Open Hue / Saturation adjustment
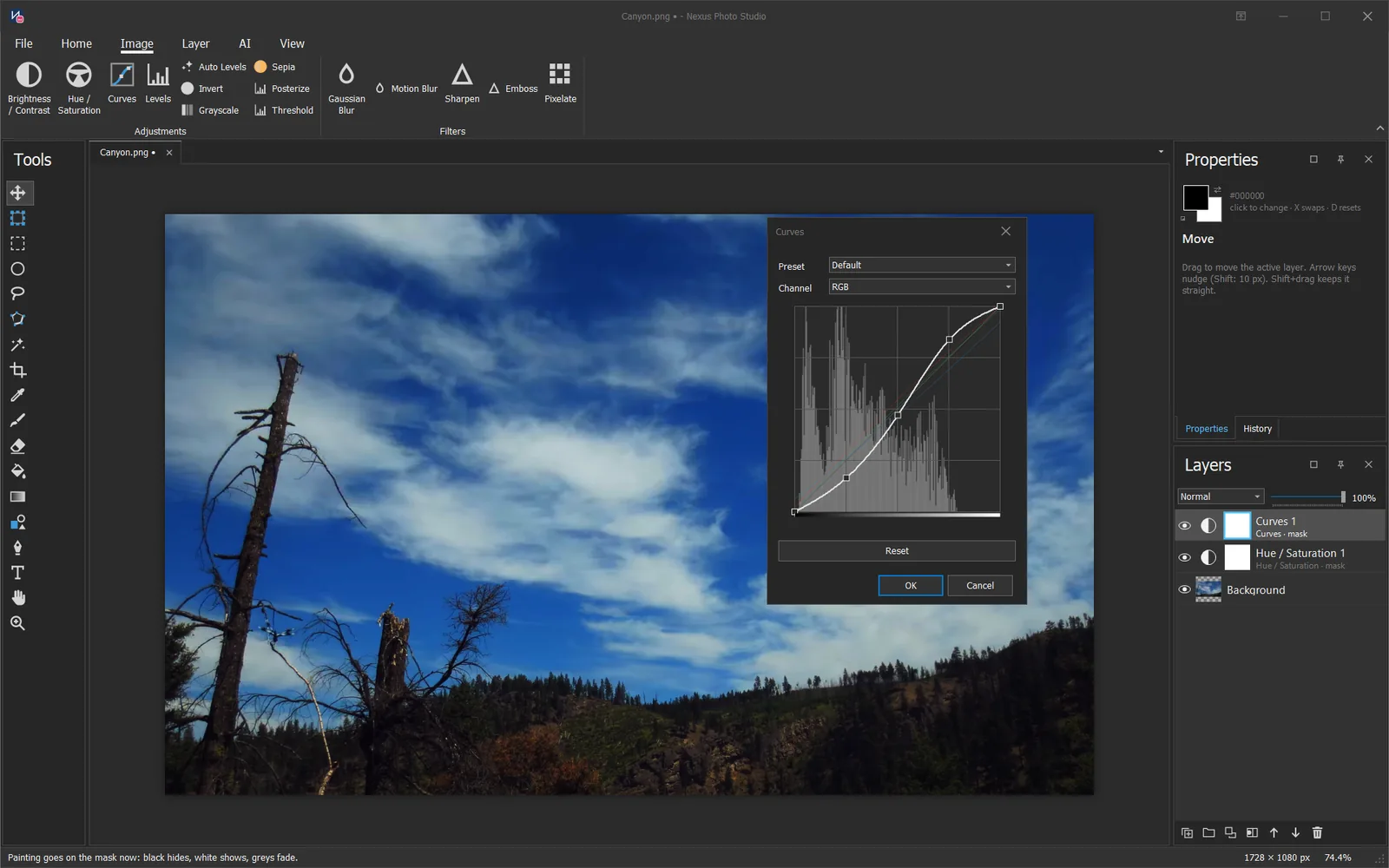This screenshot has width=1389, height=868. (x=79, y=88)
